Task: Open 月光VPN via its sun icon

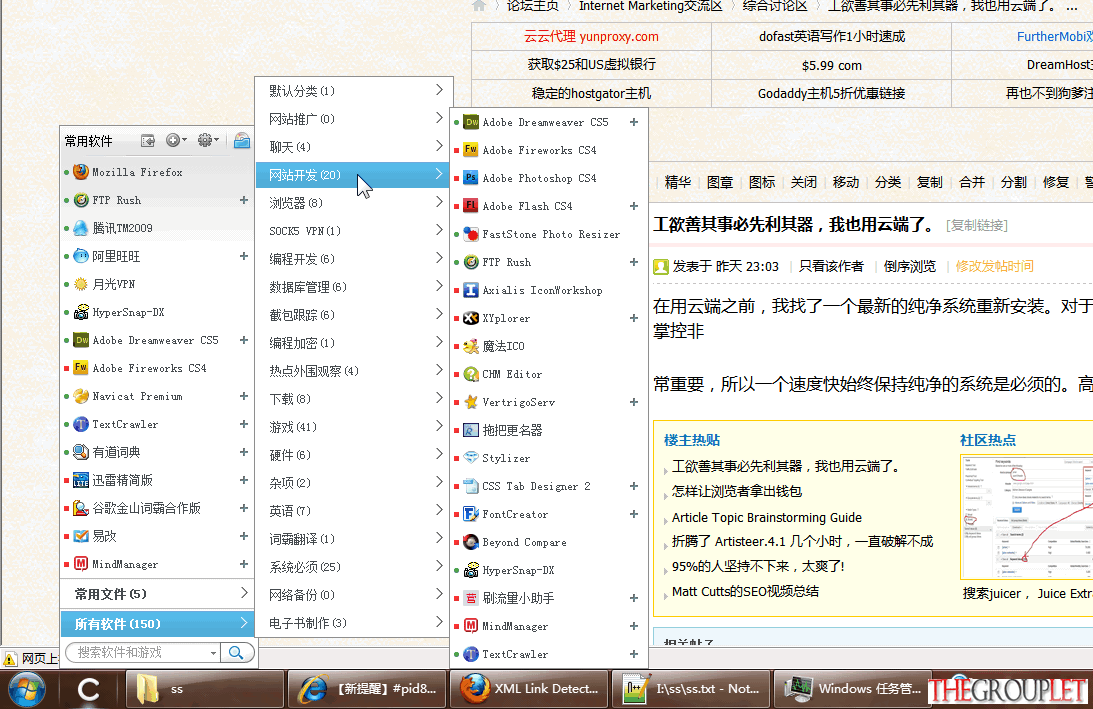Action: point(81,284)
